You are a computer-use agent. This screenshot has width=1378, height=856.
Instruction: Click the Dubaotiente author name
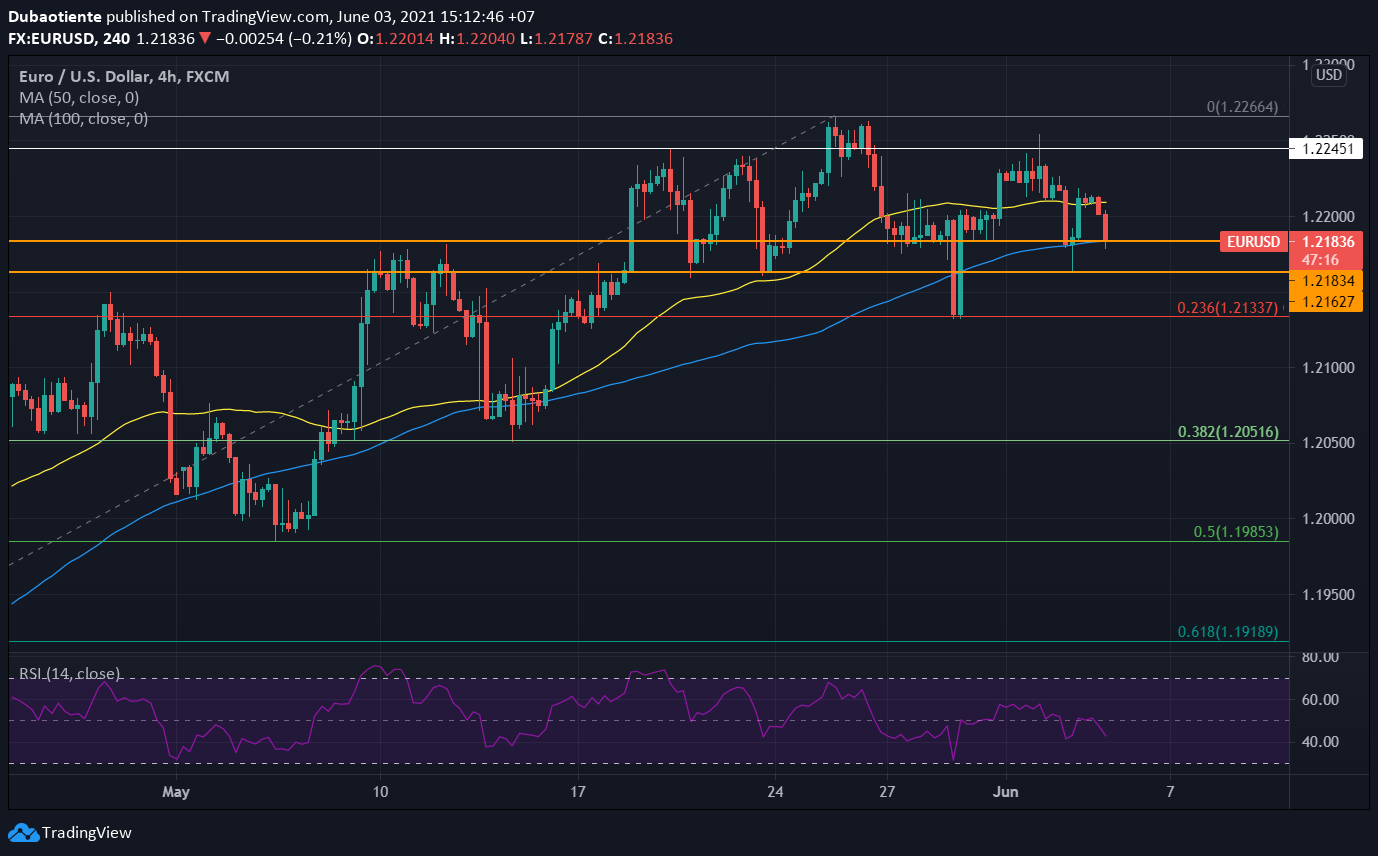(x=54, y=17)
